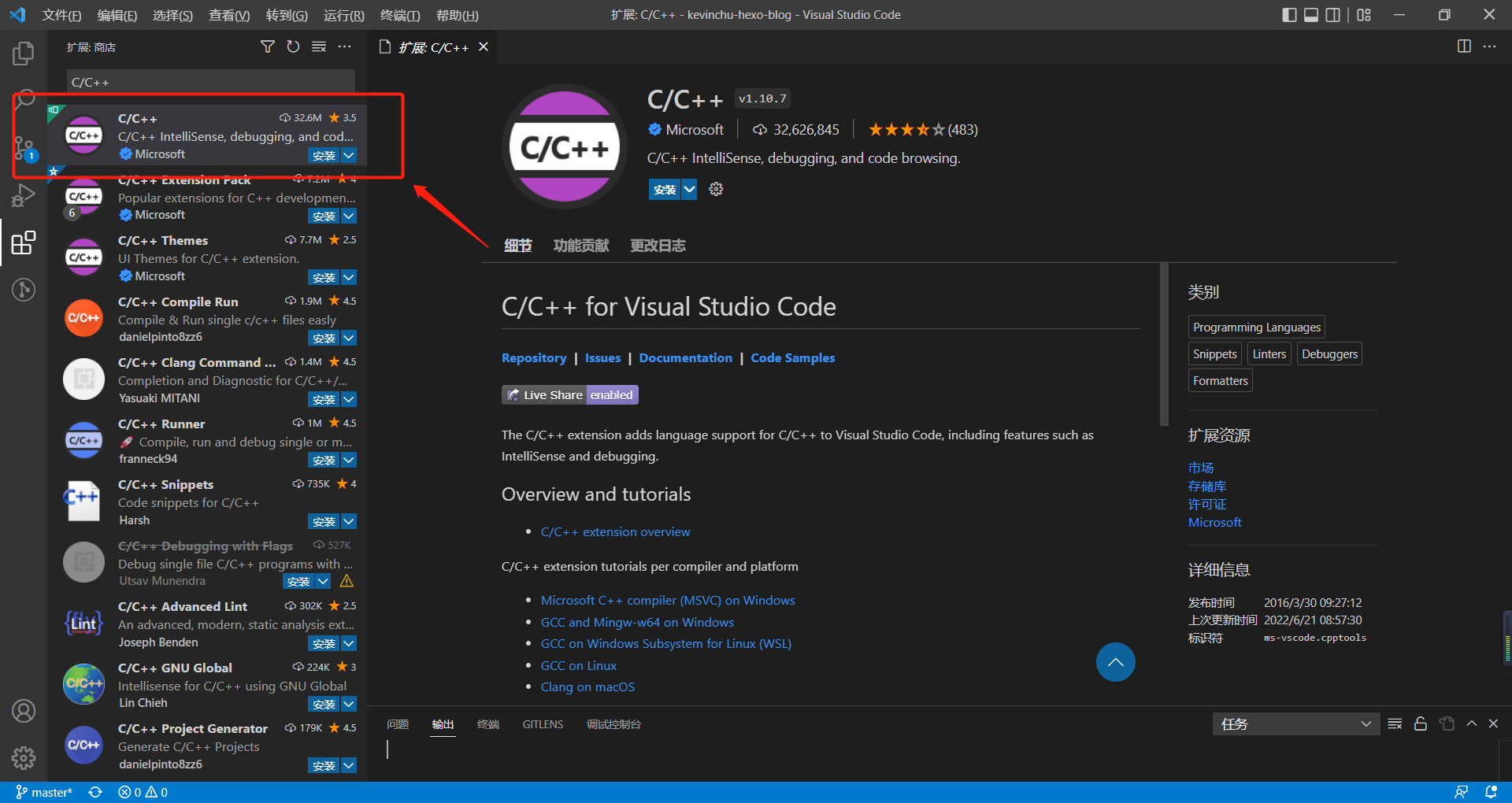Open install dropdown for C/C++ Runner
The image size is (1512, 803).
click(x=349, y=460)
